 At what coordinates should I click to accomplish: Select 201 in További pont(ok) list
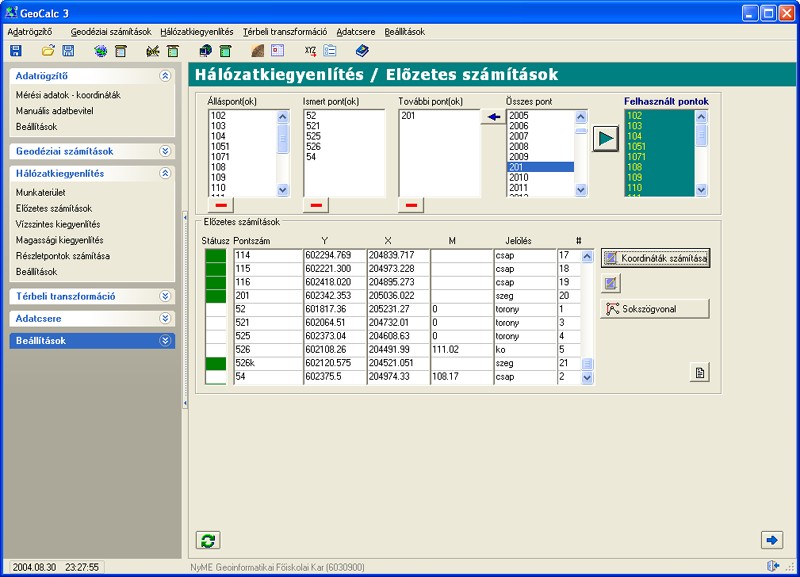point(439,116)
